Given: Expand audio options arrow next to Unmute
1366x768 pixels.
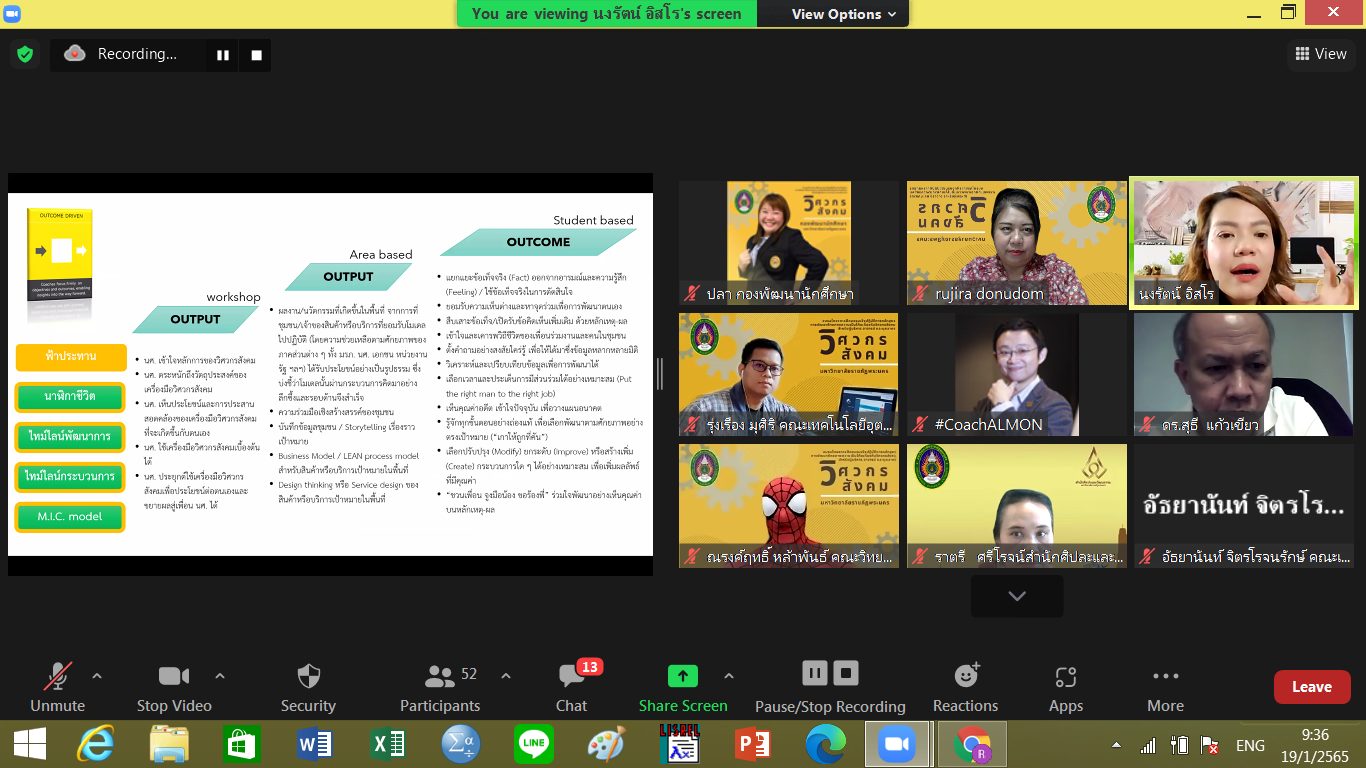Looking at the screenshot, I should pyautogui.click(x=97, y=676).
